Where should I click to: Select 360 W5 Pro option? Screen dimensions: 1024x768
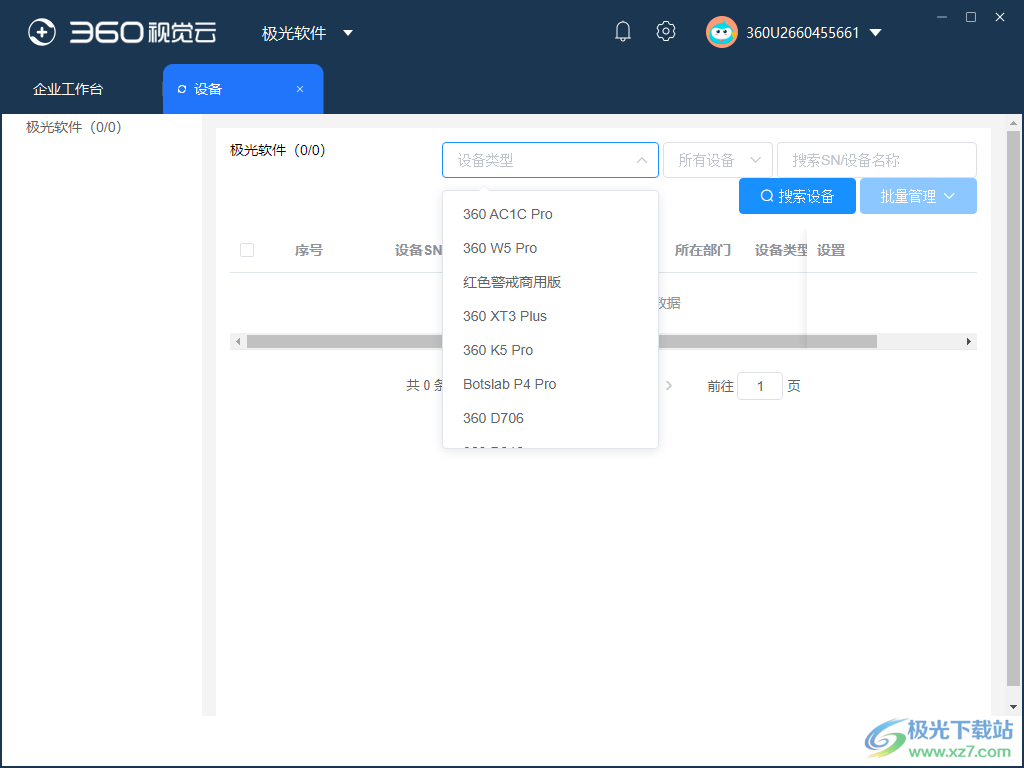tap(550, 248)
